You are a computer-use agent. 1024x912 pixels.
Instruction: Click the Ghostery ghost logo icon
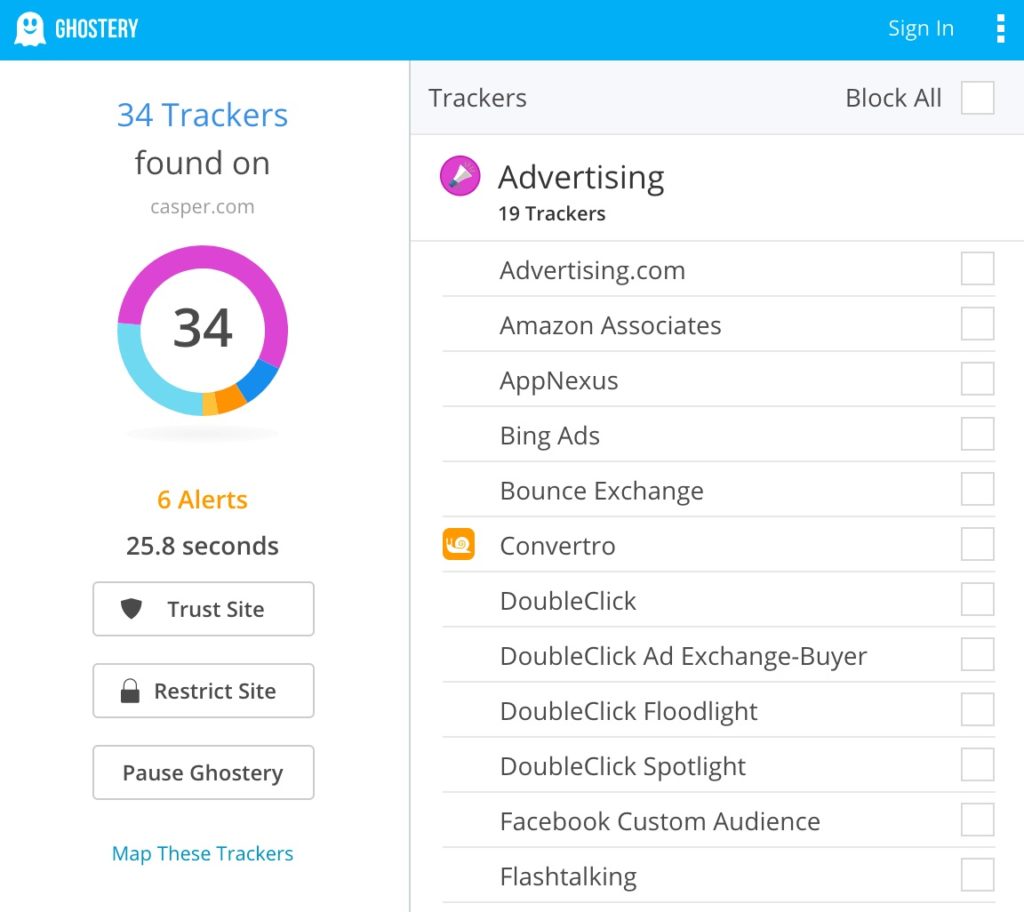pyautogui.click(x=30, y=29)
